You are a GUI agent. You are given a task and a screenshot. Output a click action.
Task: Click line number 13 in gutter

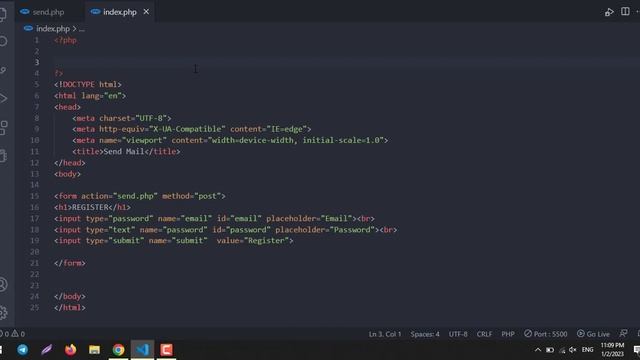tap(35, 174)
